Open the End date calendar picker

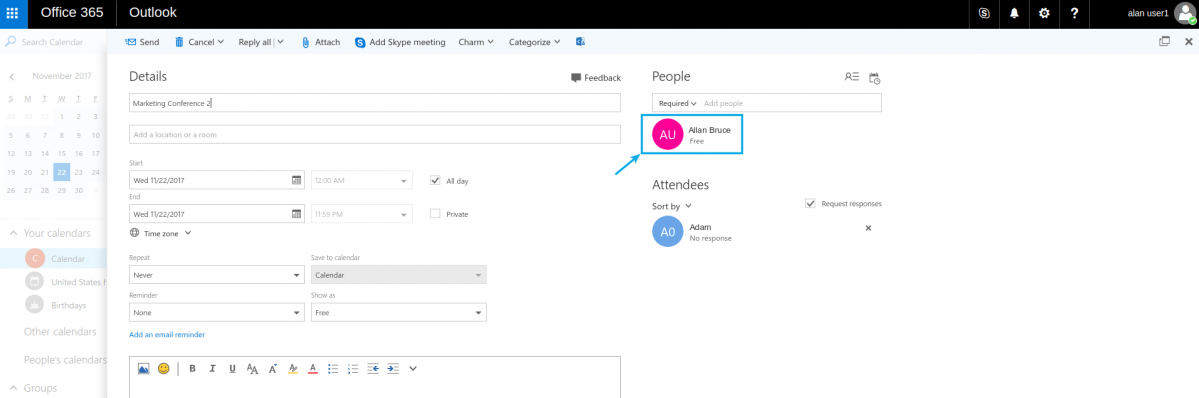[x=297, y=214]
